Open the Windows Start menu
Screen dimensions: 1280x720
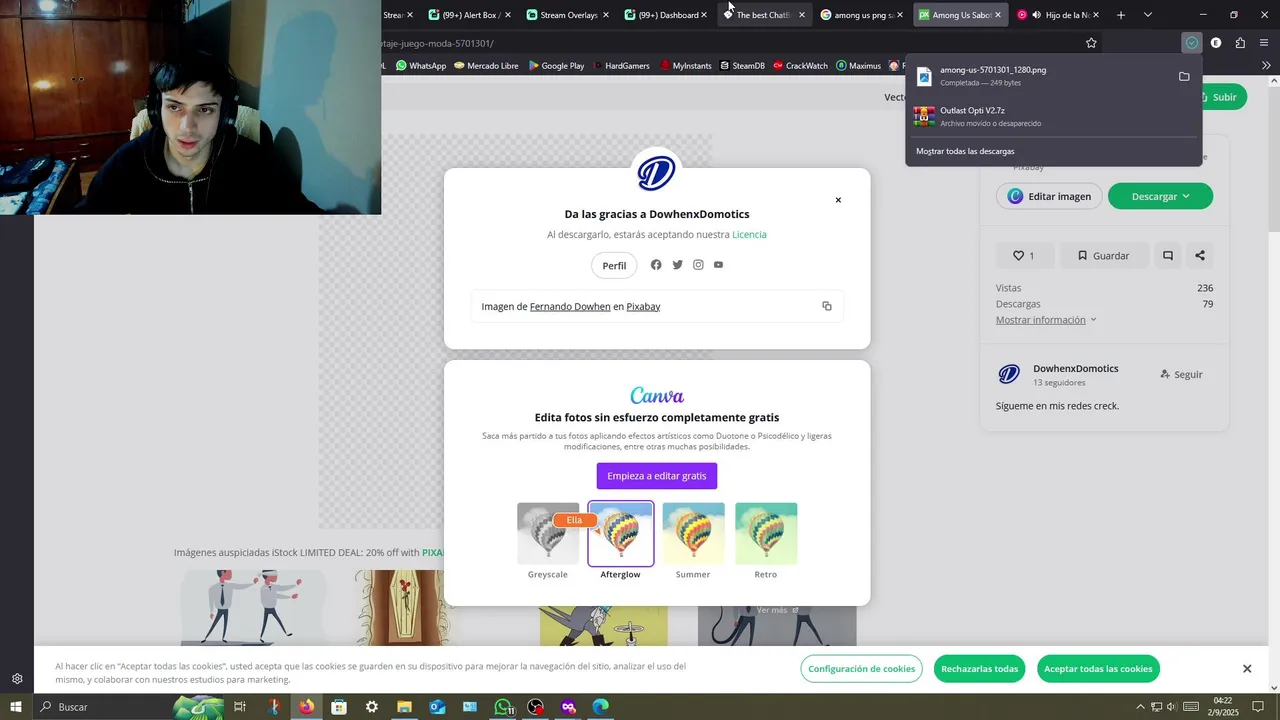click(16, 707)
